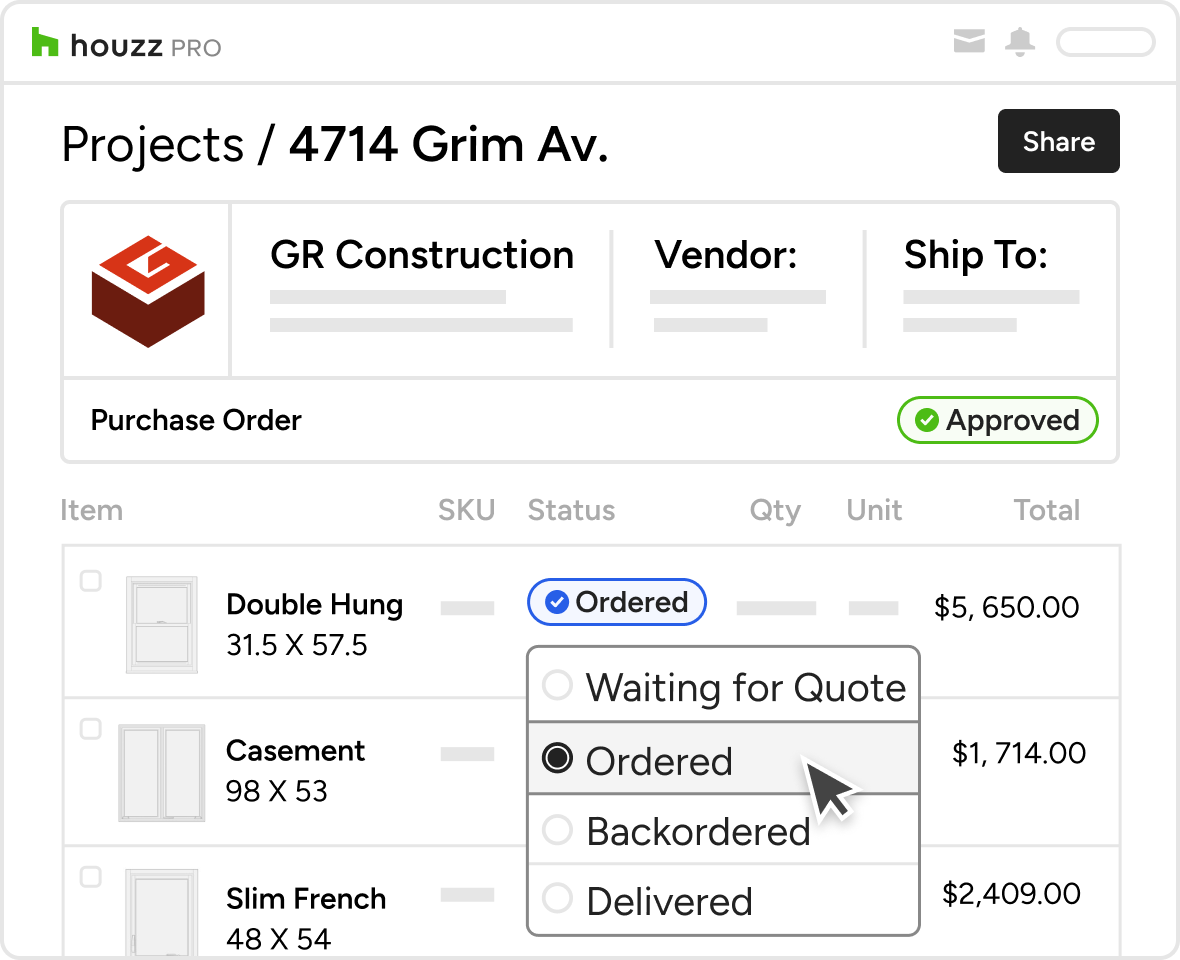
Task: Check the Casement item checkbox
Action: tap(91, 729)
